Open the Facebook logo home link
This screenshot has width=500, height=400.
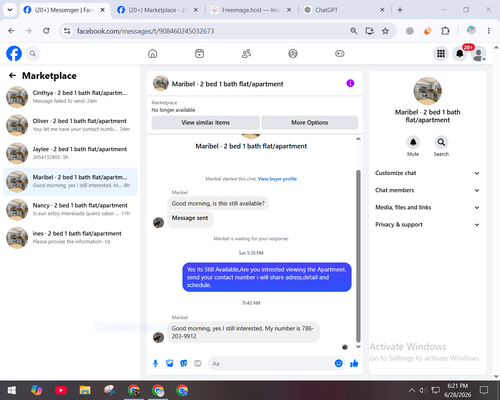tap(14, 53)
